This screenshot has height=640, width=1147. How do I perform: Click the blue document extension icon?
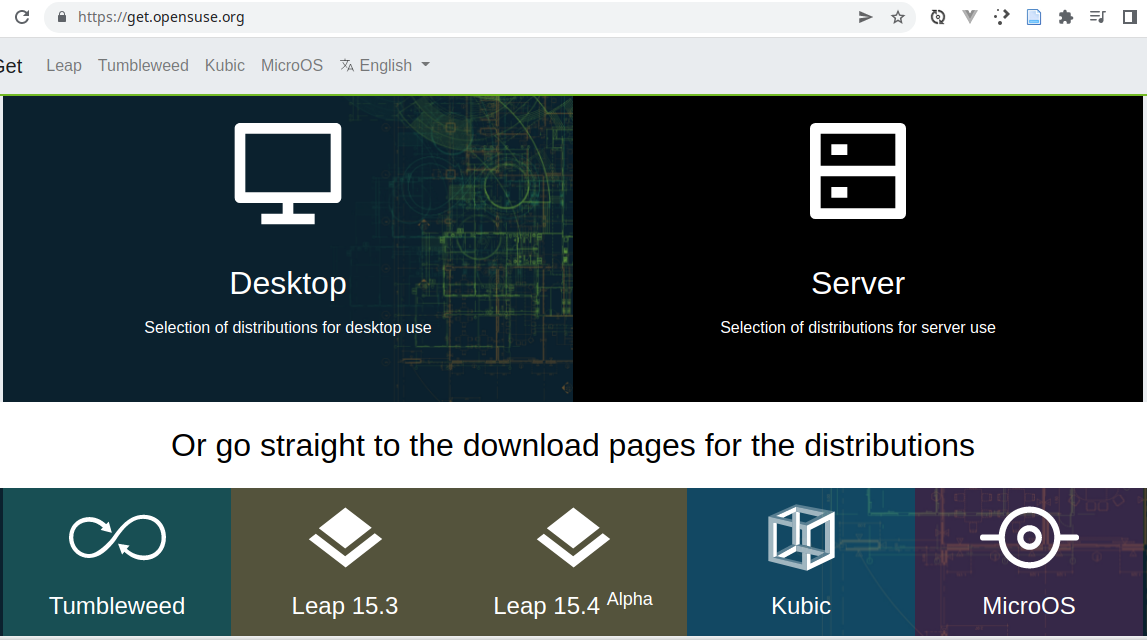tap(1034, 17)
